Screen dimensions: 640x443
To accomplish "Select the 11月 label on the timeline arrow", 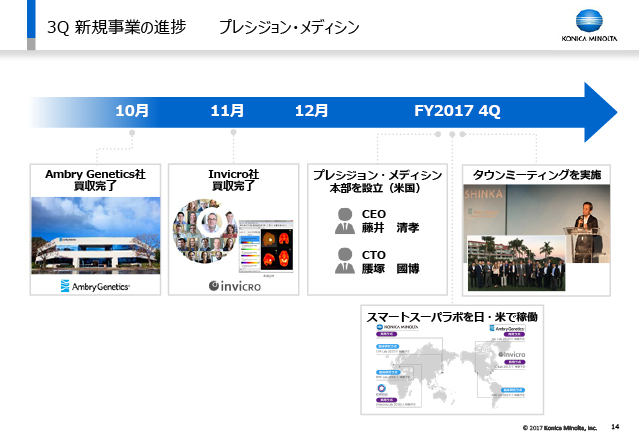I will 227,111.
